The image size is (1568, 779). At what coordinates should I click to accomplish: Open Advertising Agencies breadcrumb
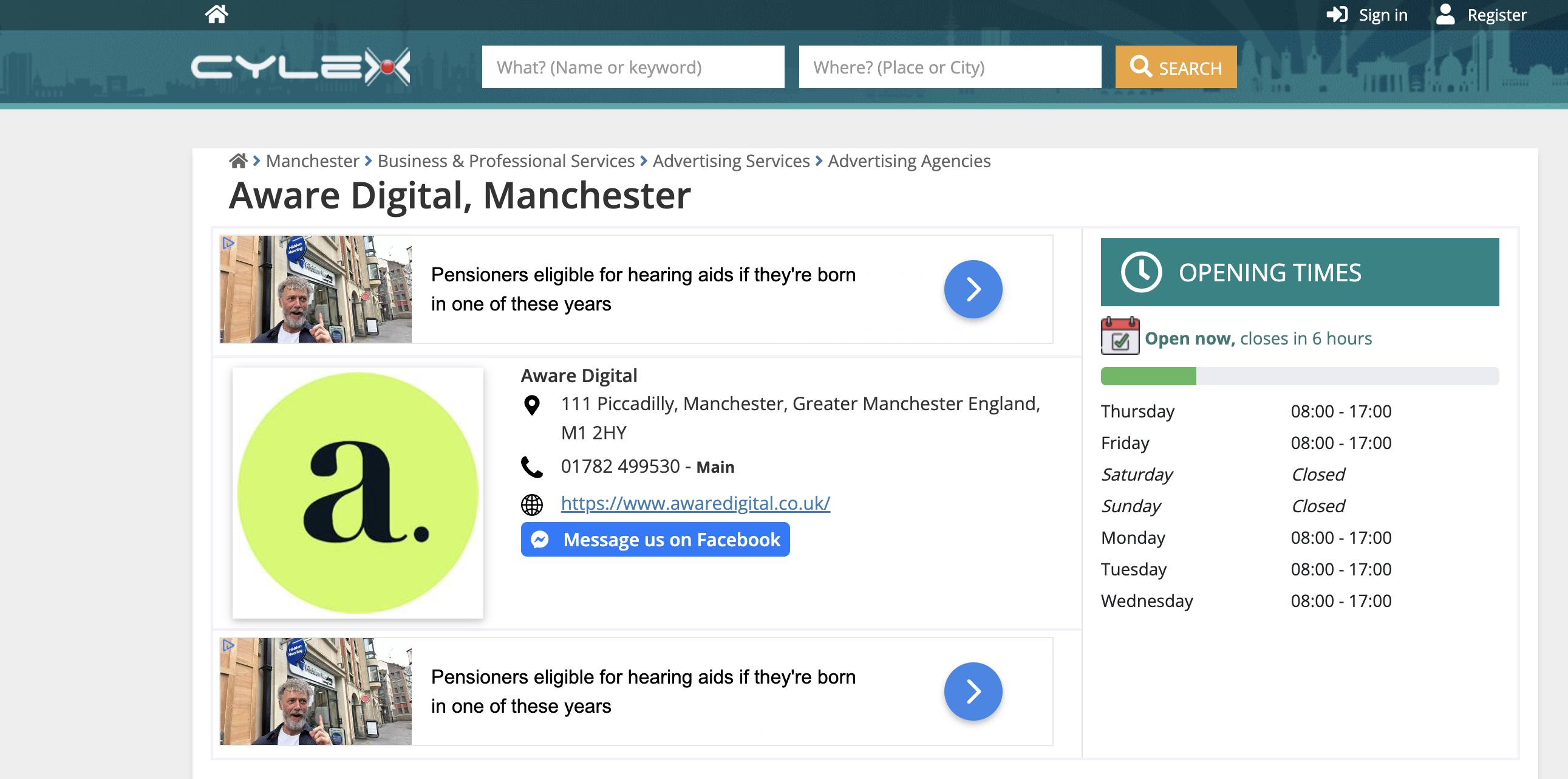[908, 161]
